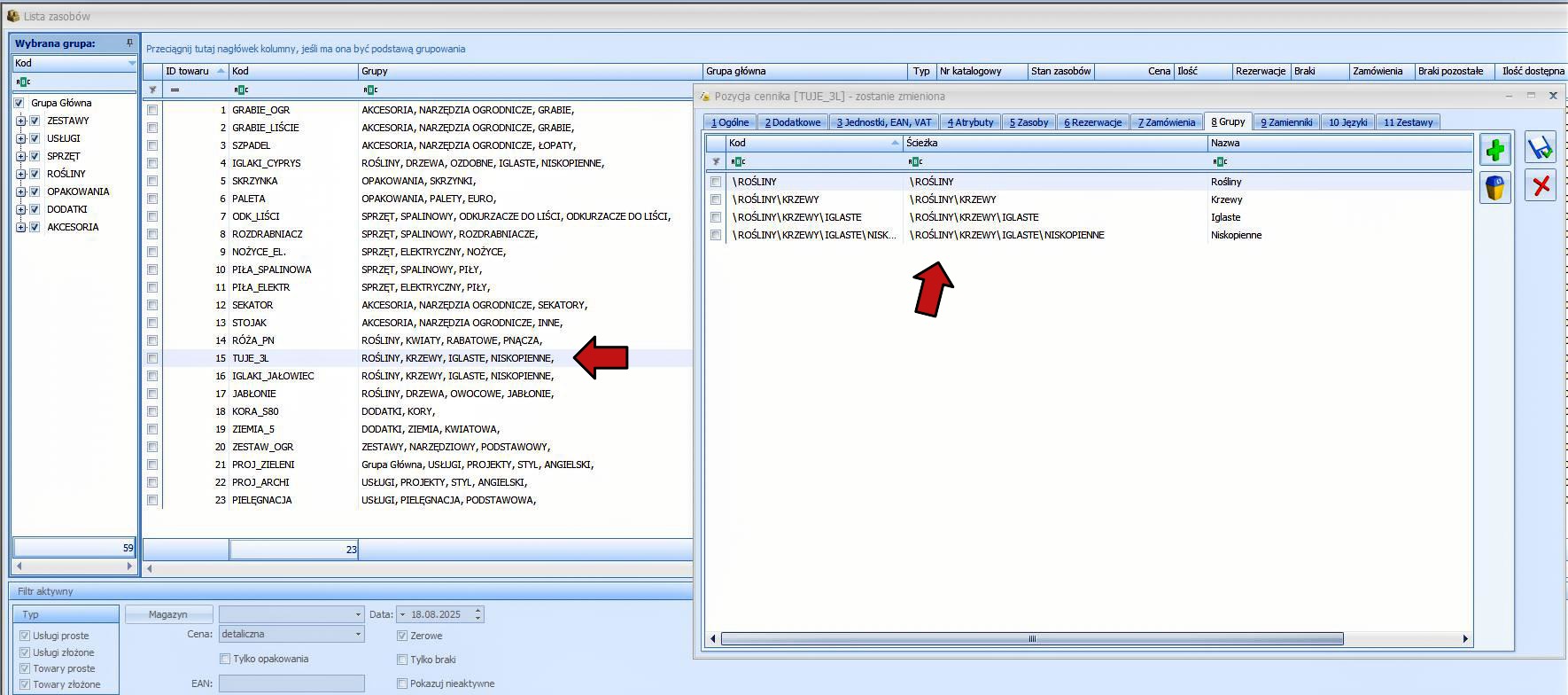Go to the 9 Zamienniki tab
Viewport: 1568px width, 695px height.
pyautogui.click(x=1286, y=122)
